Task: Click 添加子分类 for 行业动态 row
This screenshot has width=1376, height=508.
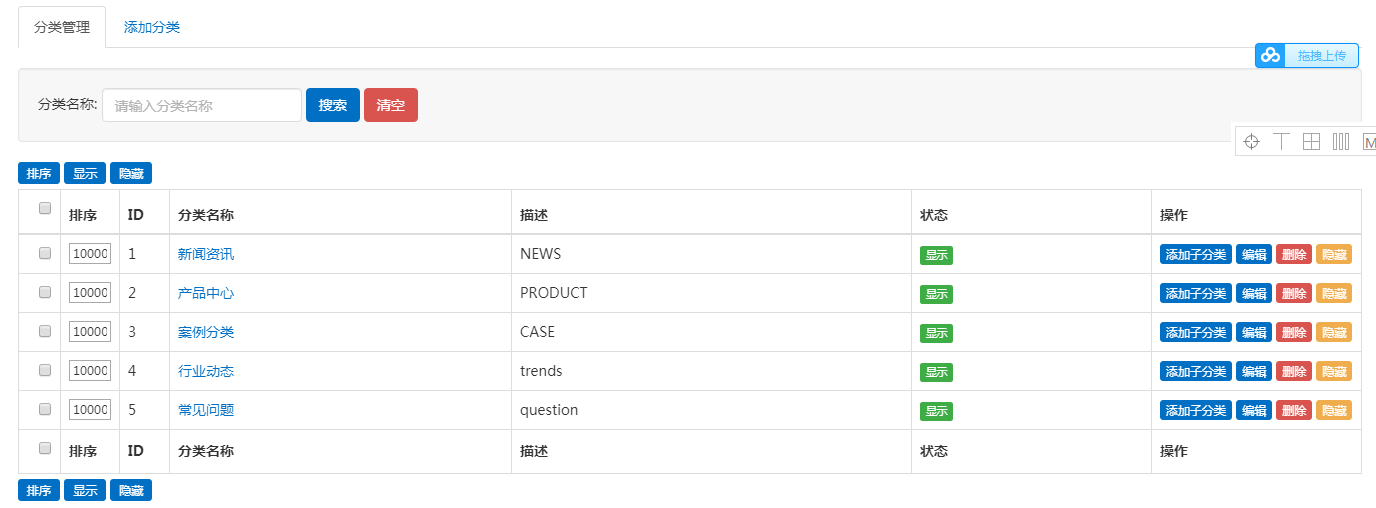Action: click(x=1196, y=371)
